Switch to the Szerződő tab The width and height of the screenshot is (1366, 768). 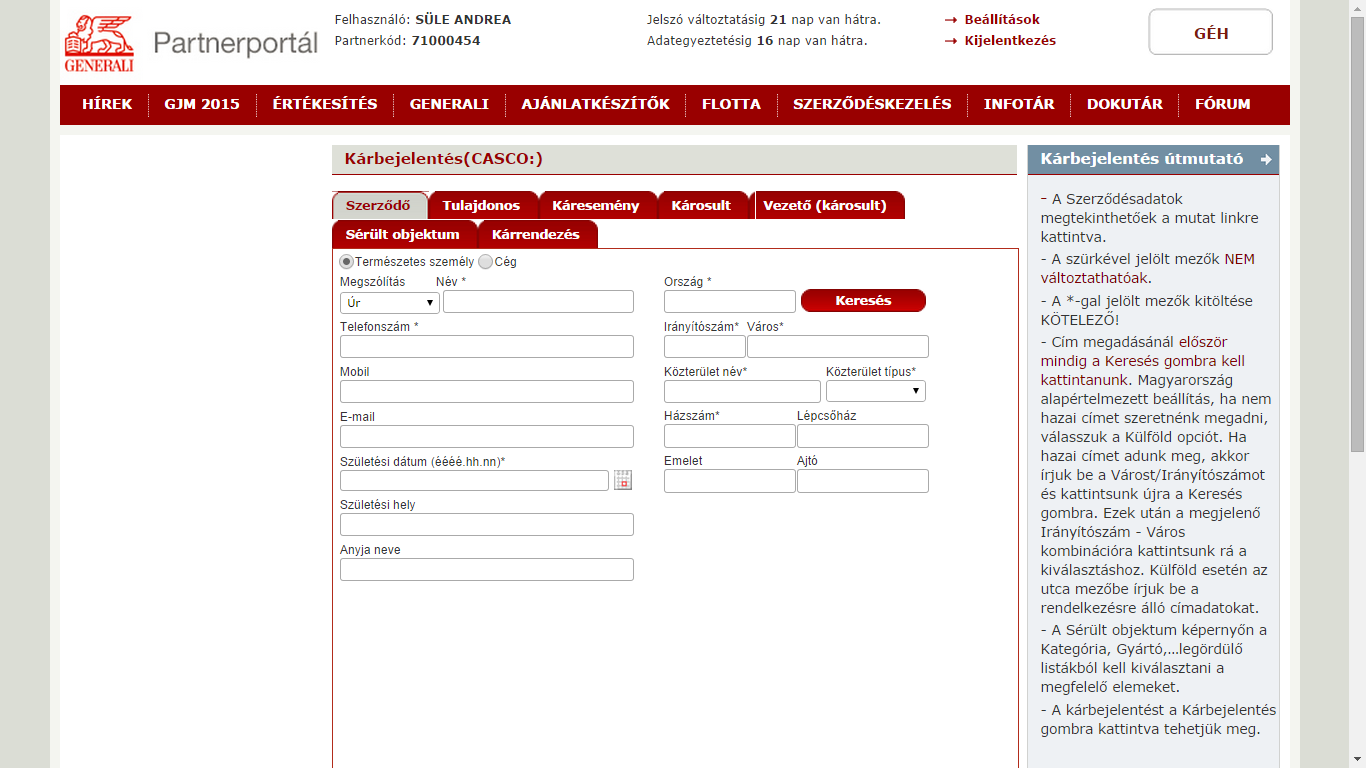(379, 205)
